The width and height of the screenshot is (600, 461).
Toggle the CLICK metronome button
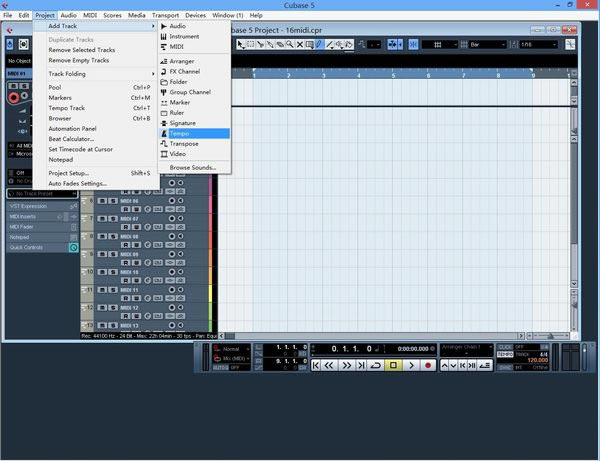[x=505, y=347]
